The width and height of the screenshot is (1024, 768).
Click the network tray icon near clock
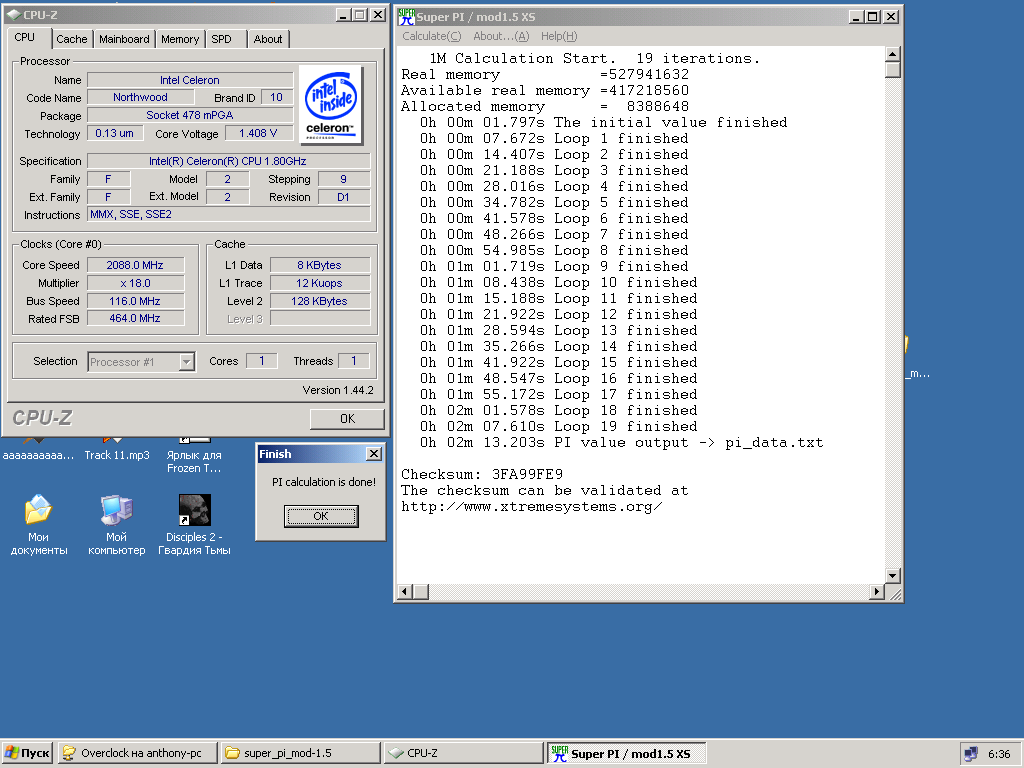[971, 754]
